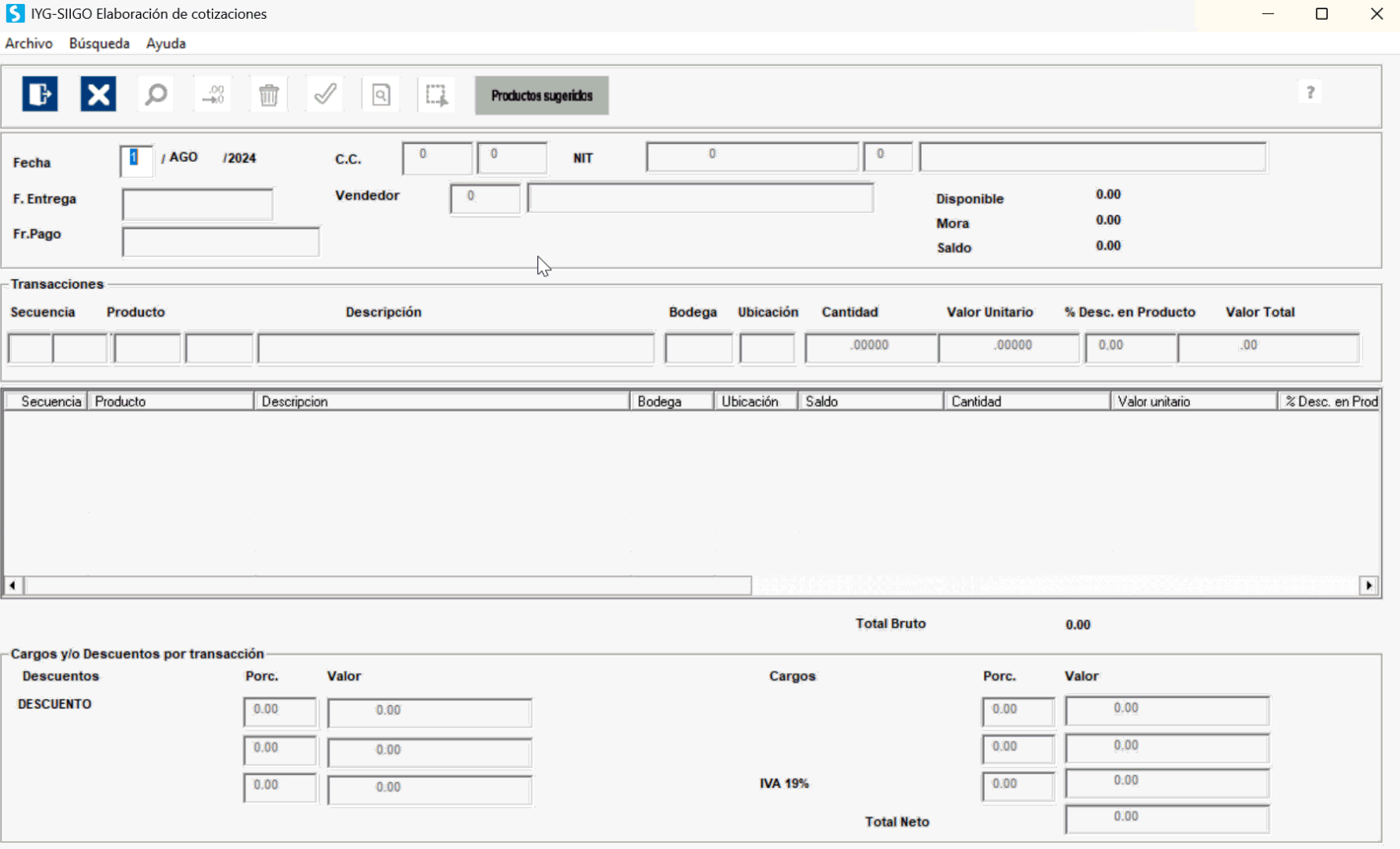The image size is (1400, 849).
Task: Click the first Cargos Porc. field
Action: pyautogui.click(x=1019, y=711)
